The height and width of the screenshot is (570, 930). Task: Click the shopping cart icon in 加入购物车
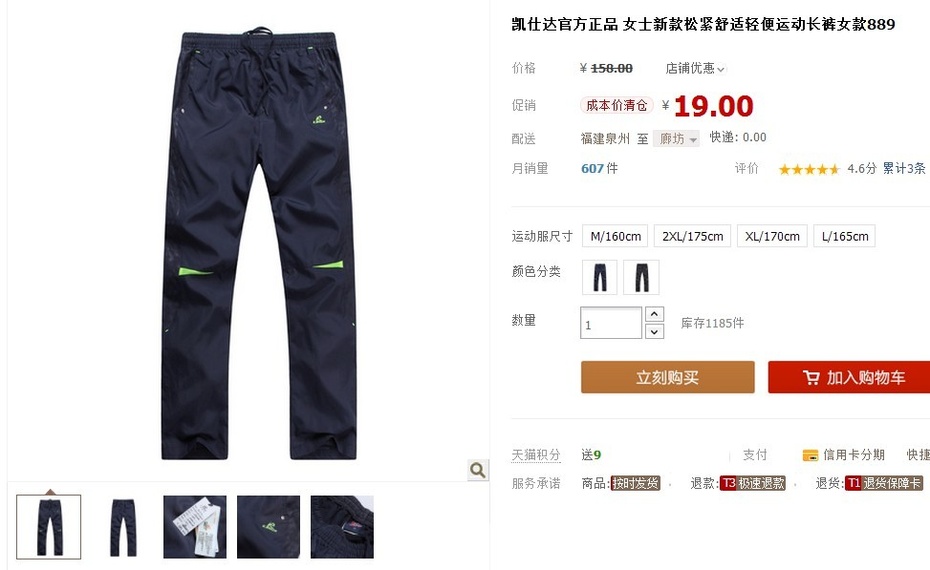(811, 378)
